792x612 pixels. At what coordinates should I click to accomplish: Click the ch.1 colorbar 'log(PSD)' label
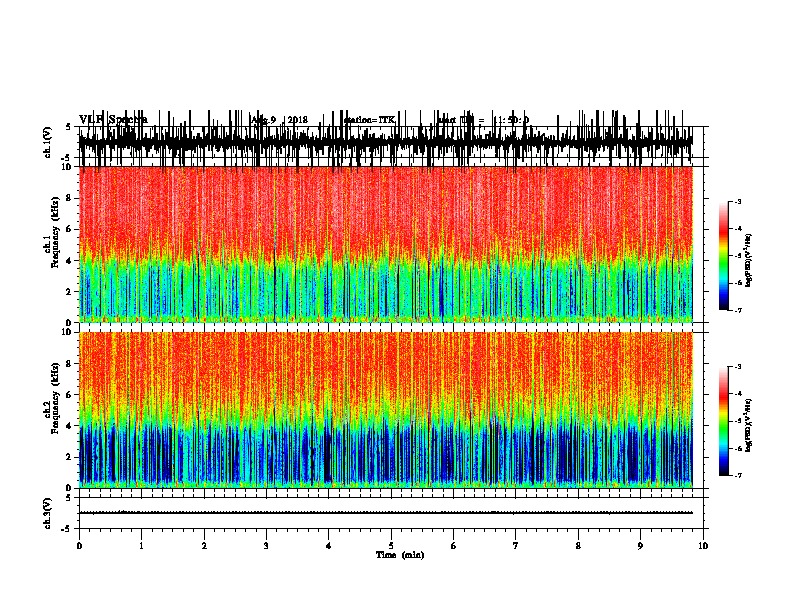749,260
